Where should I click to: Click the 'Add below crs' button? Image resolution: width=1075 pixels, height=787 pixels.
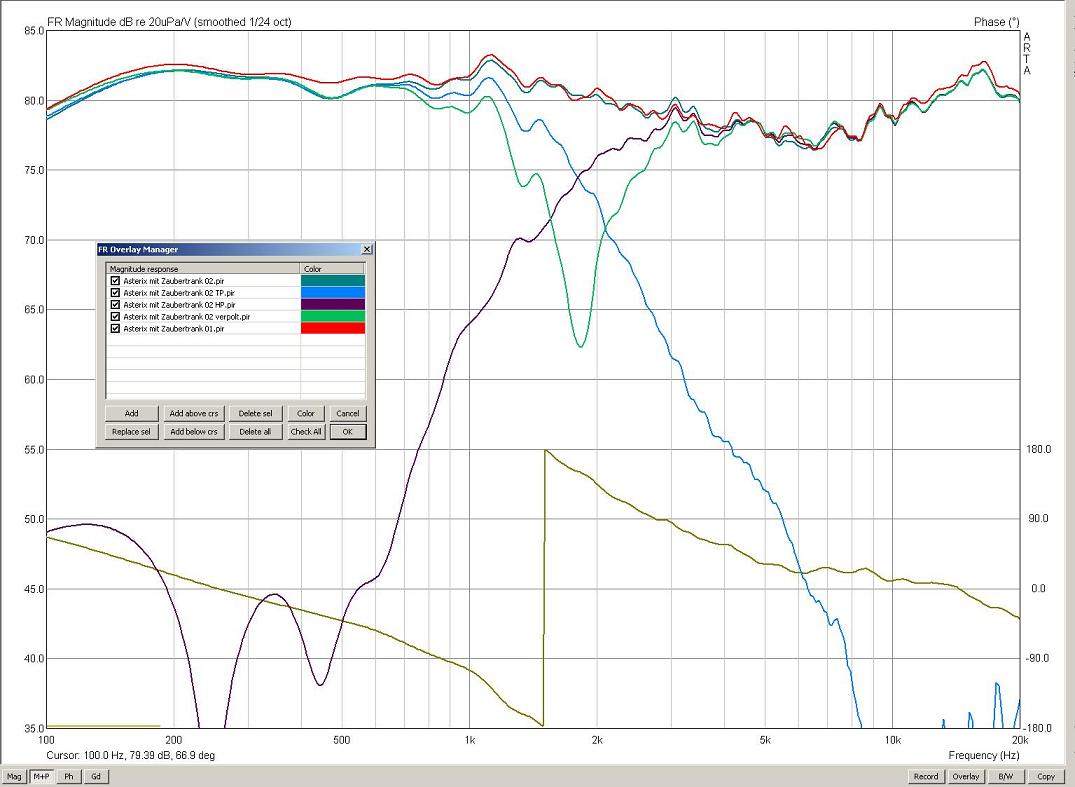tap(194, 432)
